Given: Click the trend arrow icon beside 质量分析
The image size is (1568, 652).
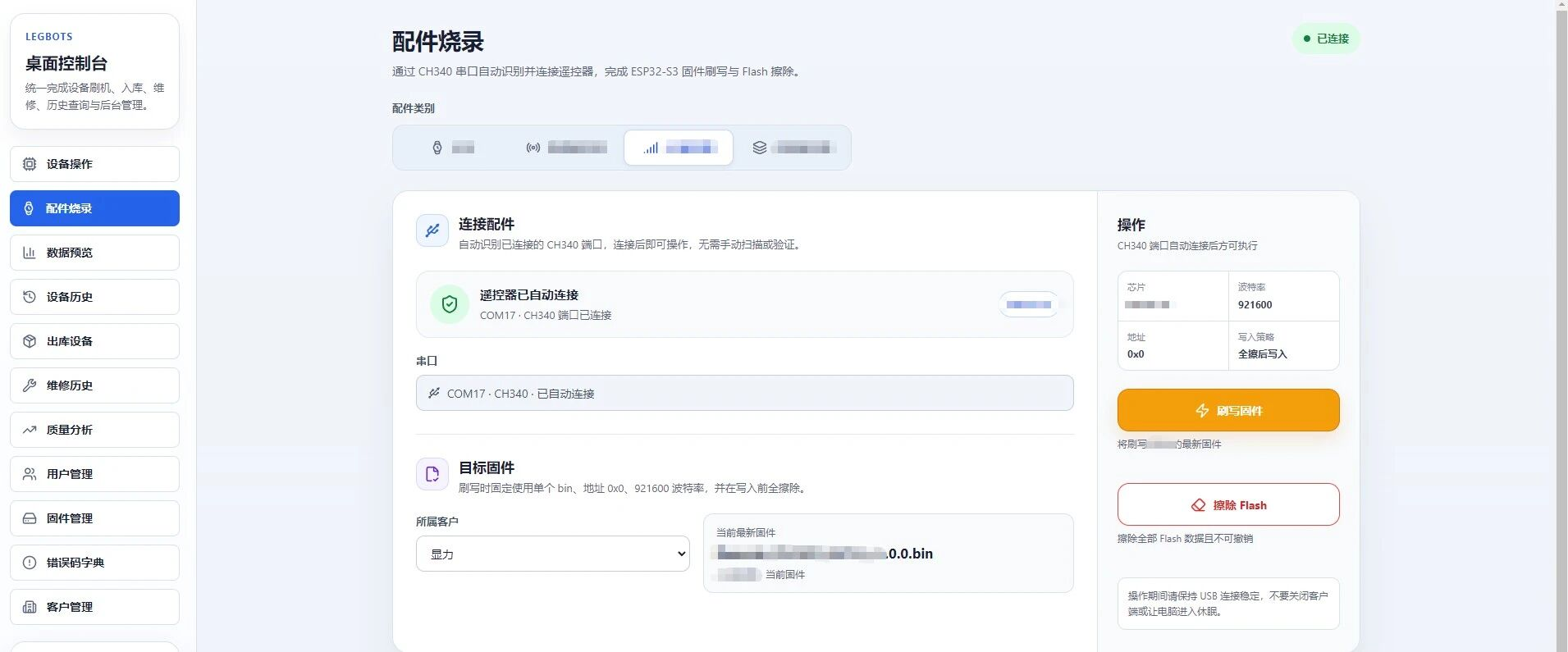Looking at the screenshot, I should 30,430.
